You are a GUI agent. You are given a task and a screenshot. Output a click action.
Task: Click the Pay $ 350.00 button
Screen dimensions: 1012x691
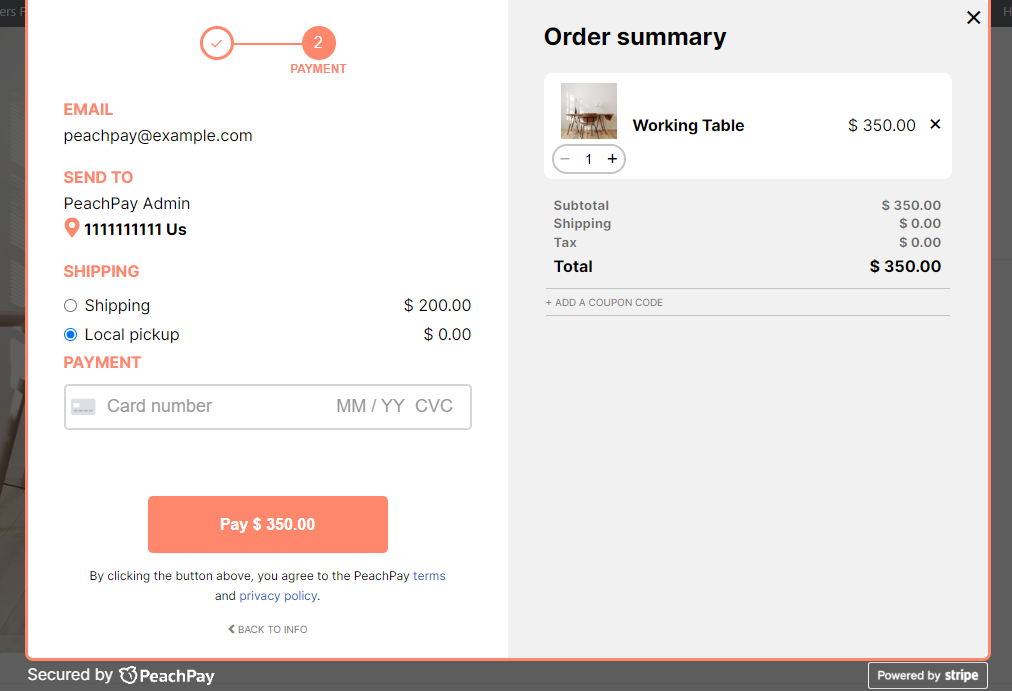268,525
